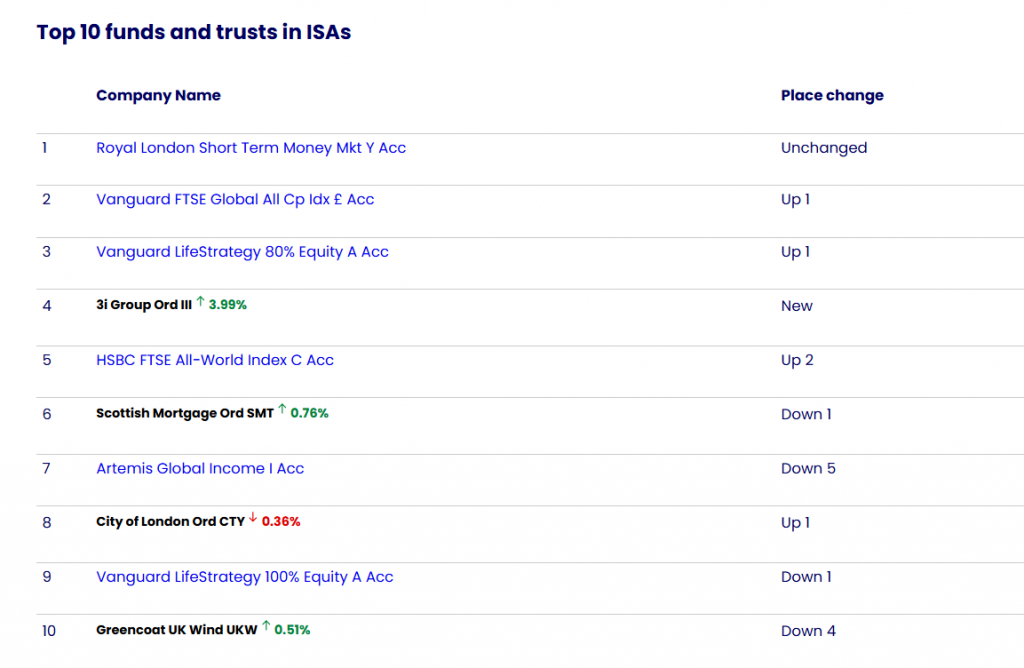Image resolution: width=1024 pixels, height=668 pixels.
Task: Click the Company Name column header
Action: [x=158, y=96]
